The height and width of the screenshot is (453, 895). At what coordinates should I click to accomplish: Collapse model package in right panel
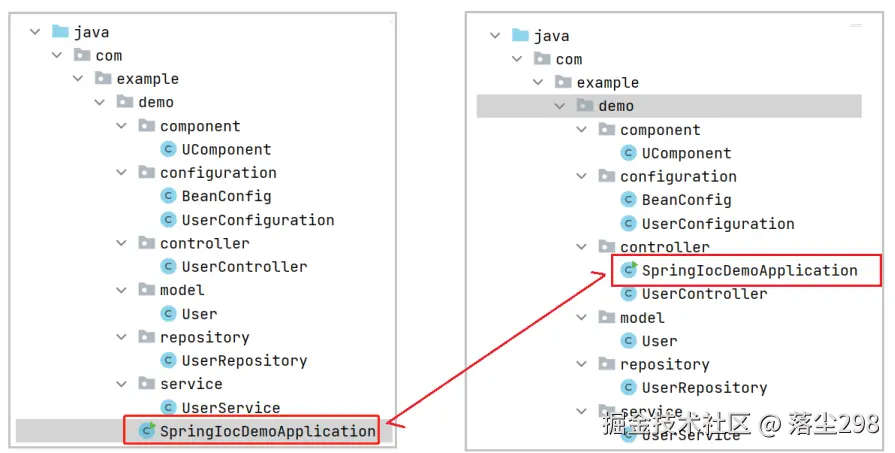click(581, 317)
